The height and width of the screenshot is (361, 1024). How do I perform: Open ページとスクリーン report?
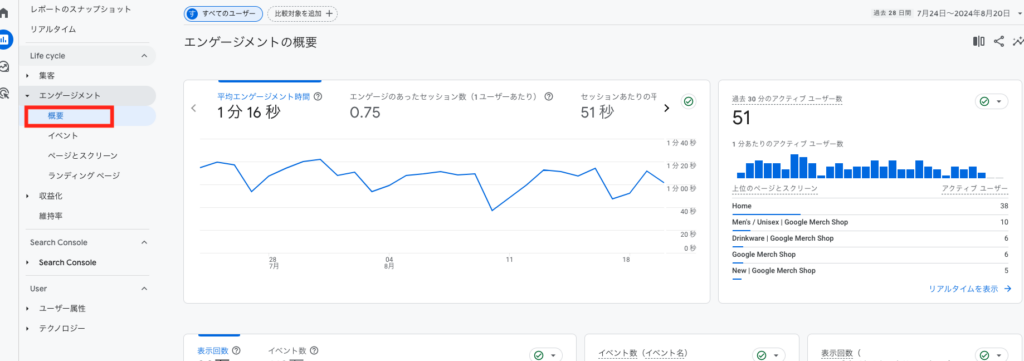click(x=82, y=156)
